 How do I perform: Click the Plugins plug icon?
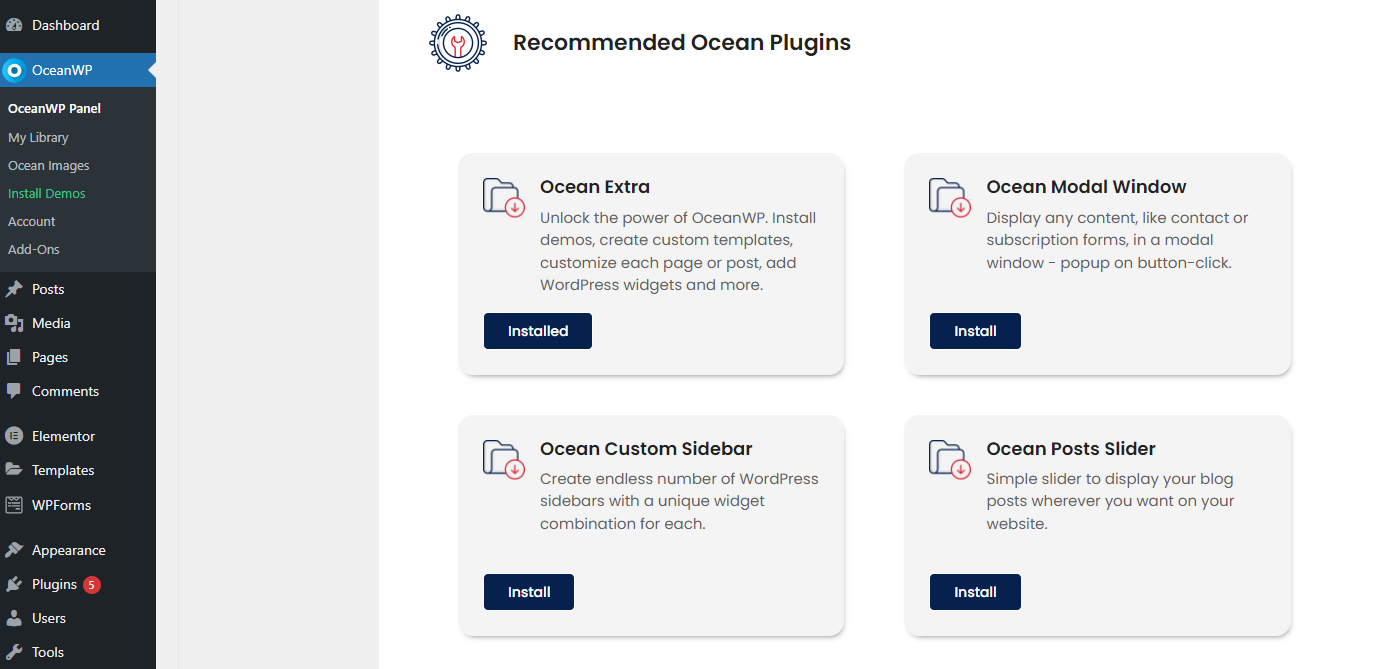point(14,584)
